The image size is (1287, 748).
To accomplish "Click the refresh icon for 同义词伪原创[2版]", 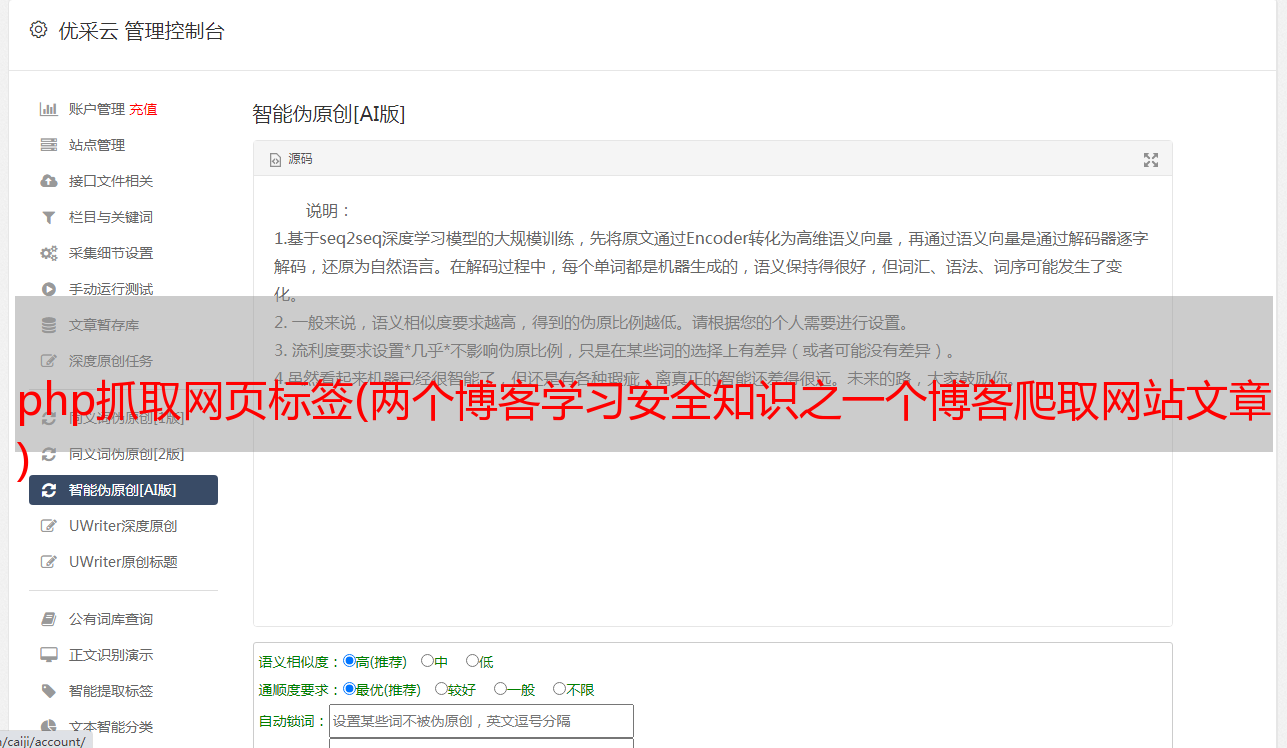I will pyautogui.click(x=48, y=454).
